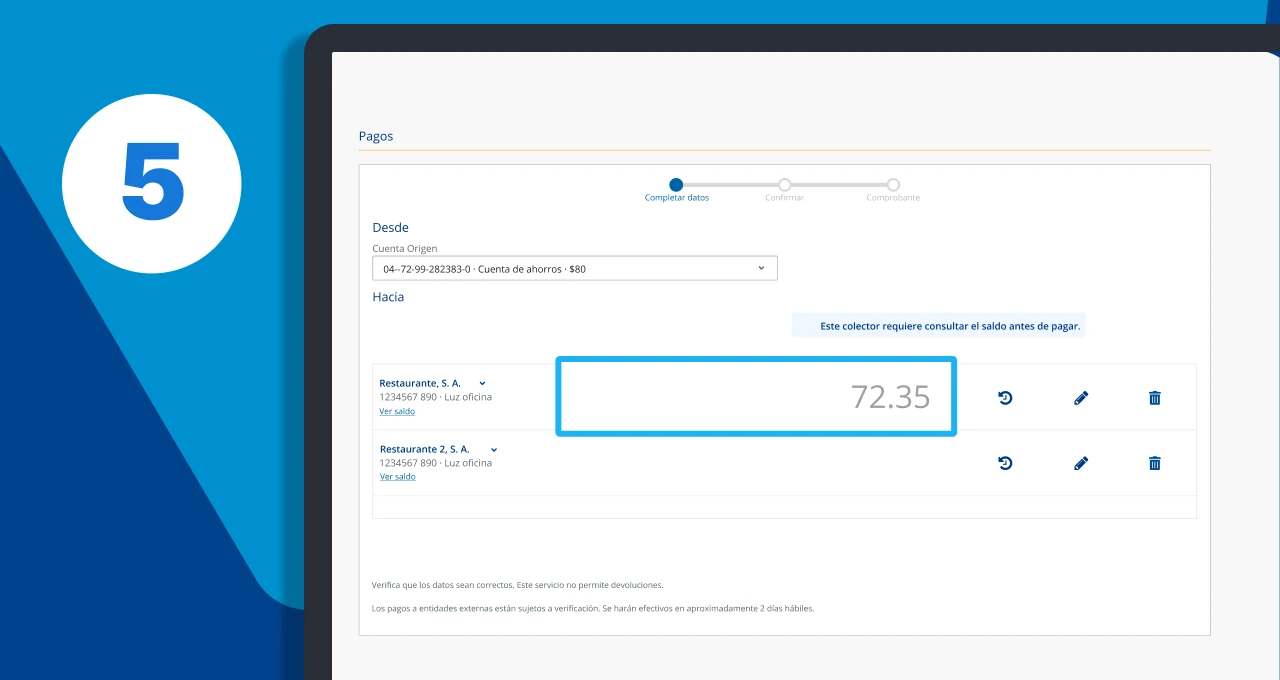Select the Confirmar step circle
1280x680 pixels.
pyautogui.click(x=785, y=184)
